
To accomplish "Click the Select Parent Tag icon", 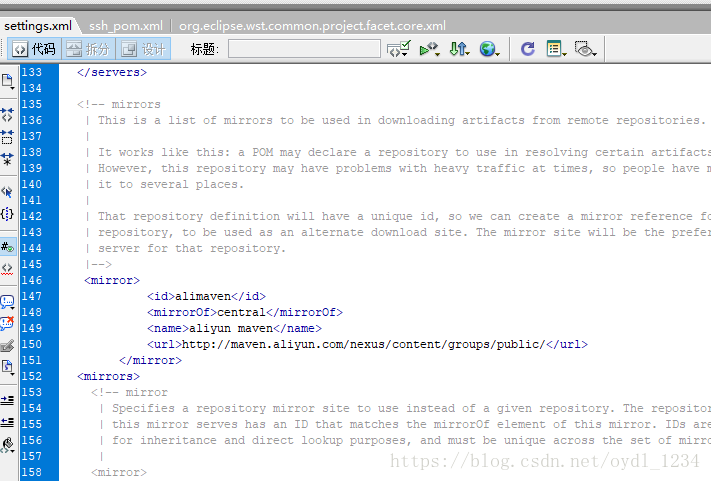I will 7,192.
